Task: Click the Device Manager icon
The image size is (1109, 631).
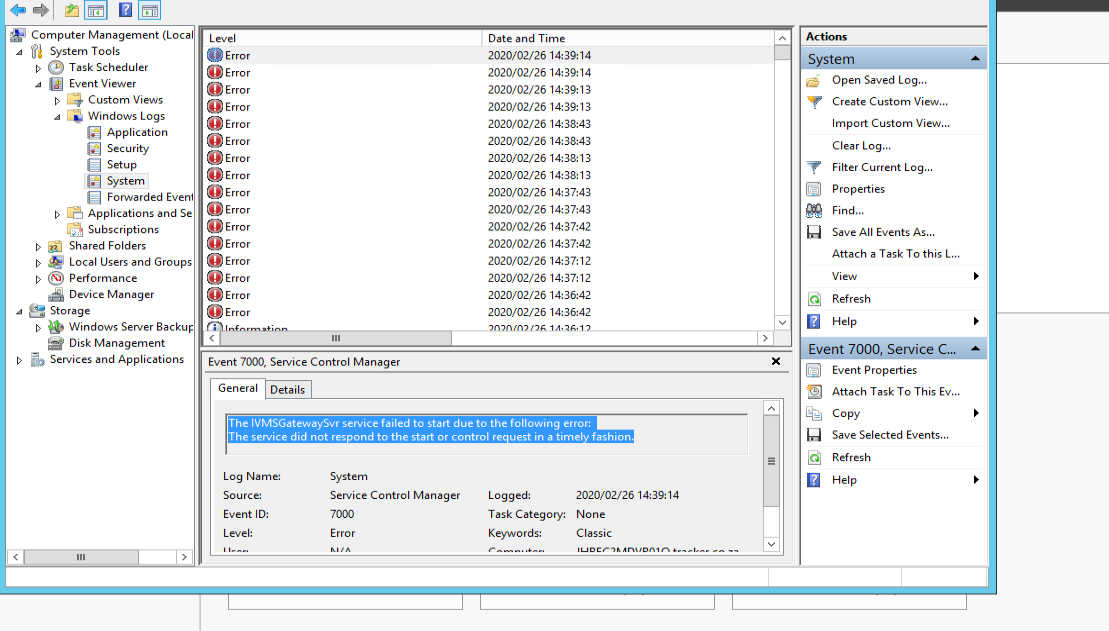Action: (56, 294)
